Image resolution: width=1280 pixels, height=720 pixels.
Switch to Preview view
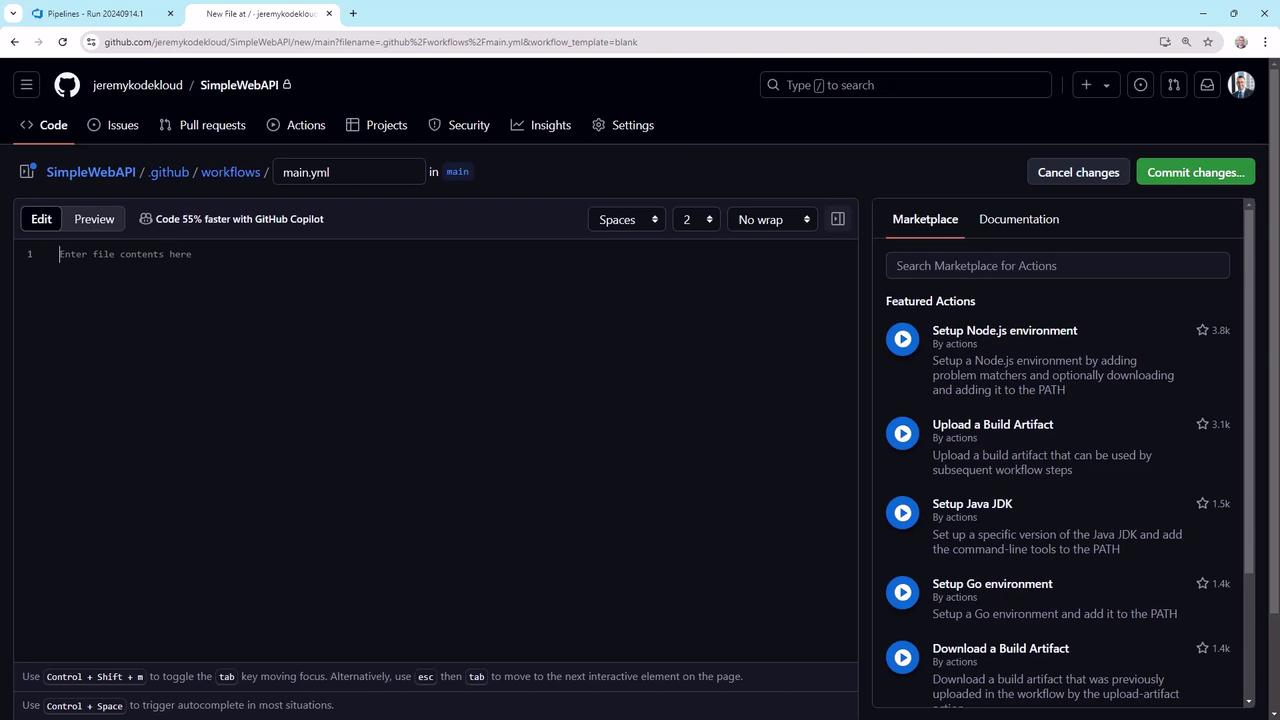[94, 219]
